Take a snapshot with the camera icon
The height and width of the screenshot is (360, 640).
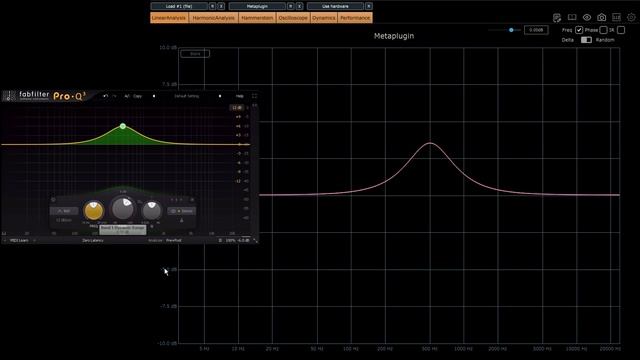coord(602,18)
